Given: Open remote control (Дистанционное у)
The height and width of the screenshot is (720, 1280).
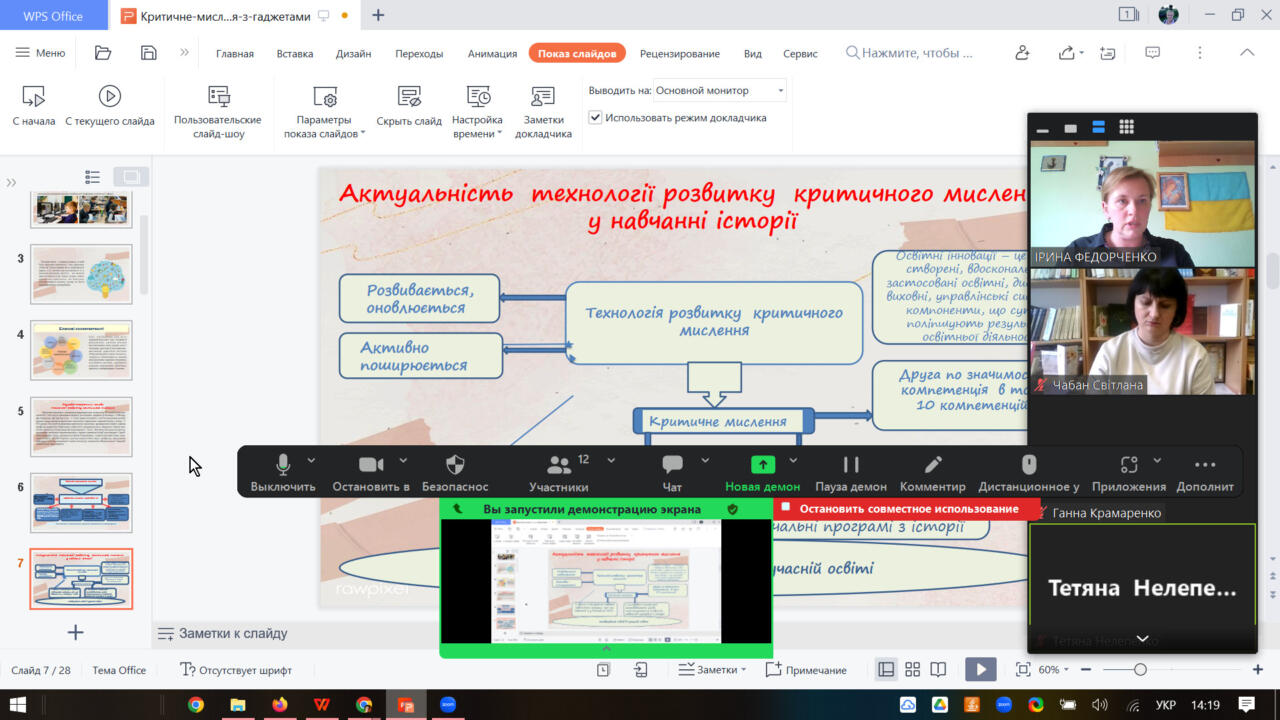Looking at the screenshot, I should tap(1029, 473).
